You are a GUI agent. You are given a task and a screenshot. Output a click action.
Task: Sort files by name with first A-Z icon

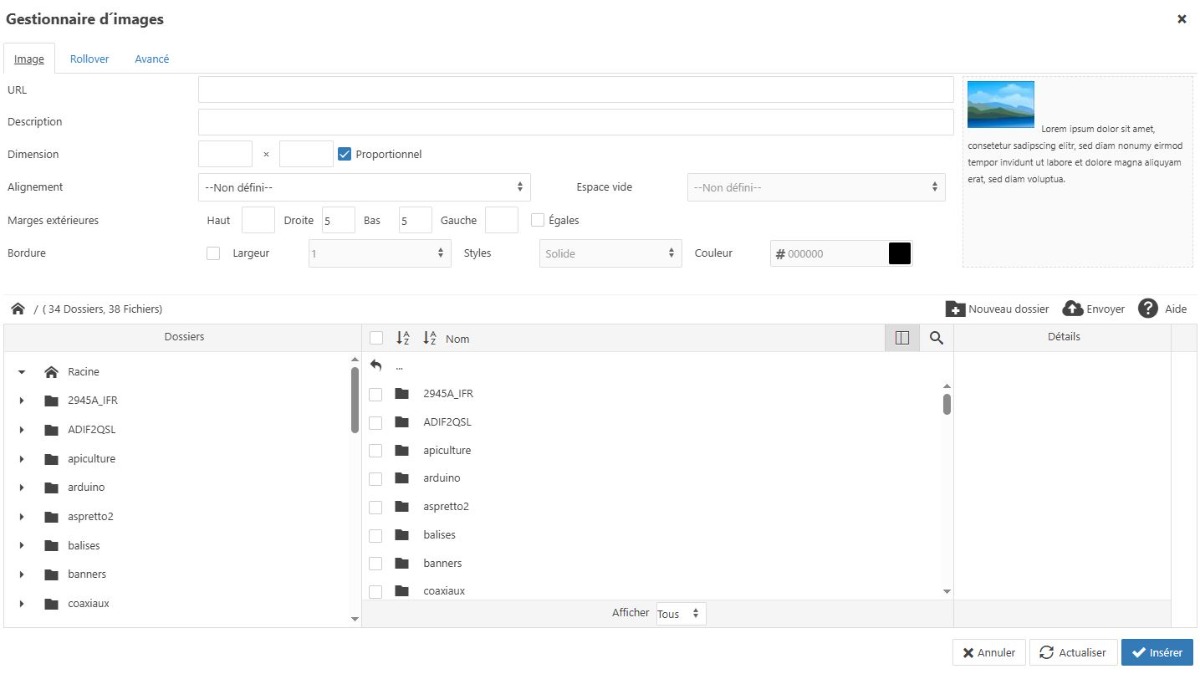[x=403, y=339]
